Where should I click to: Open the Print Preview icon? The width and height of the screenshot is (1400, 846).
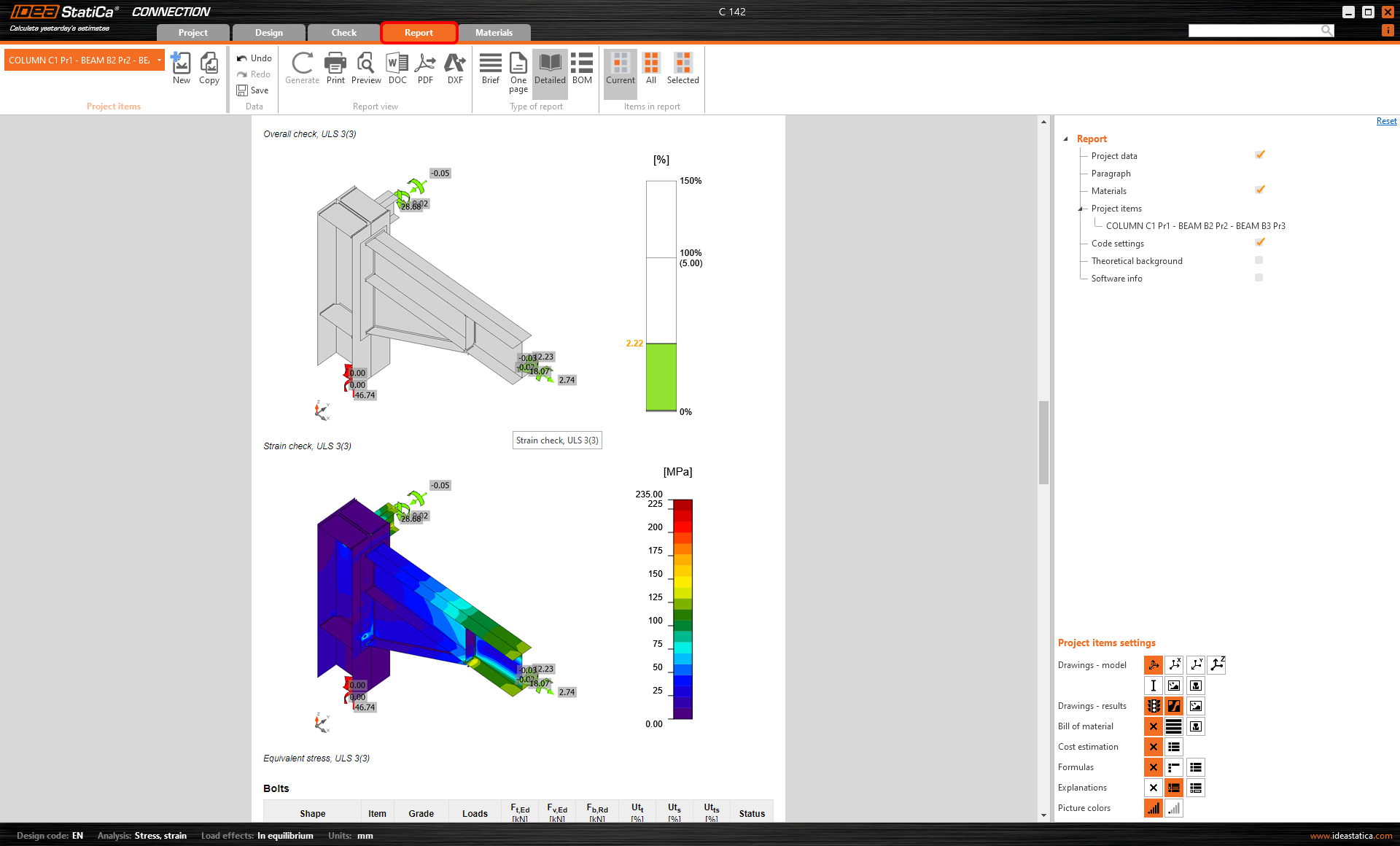tap(366, 68)
